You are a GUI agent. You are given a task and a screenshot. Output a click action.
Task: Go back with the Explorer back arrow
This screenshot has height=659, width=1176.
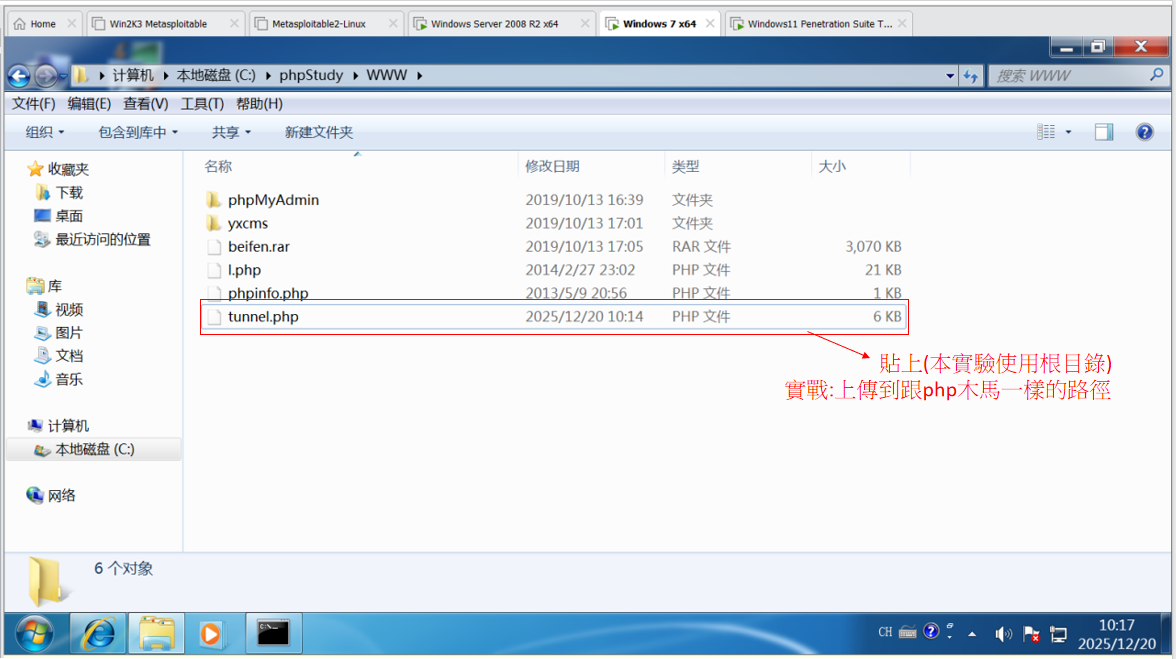[x=19, y=75]
